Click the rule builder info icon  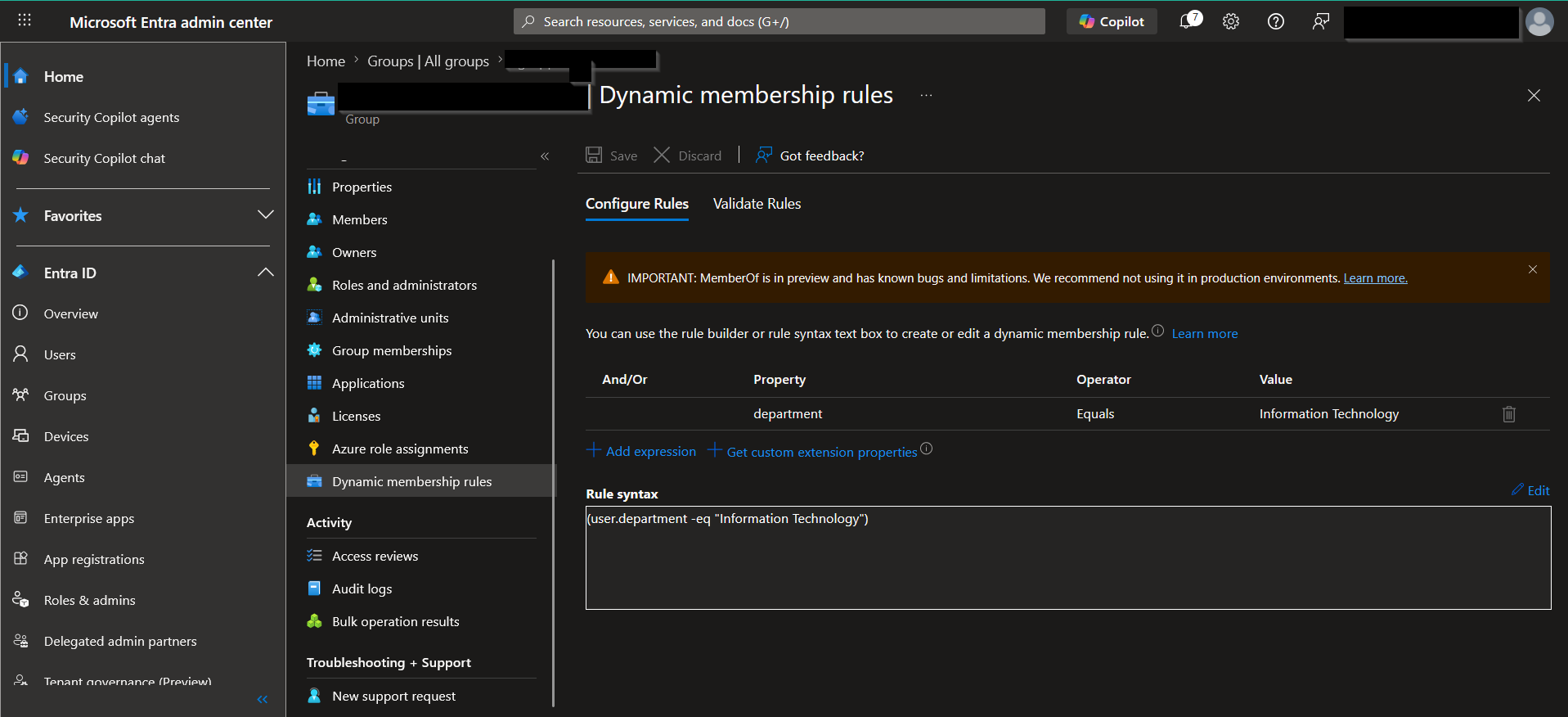coord(1158,331)
